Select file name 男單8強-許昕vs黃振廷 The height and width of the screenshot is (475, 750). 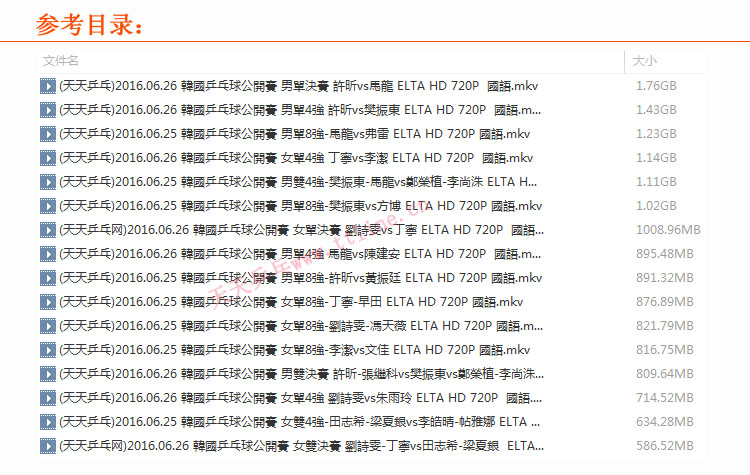pyautogui.click(x=300, y=278)
